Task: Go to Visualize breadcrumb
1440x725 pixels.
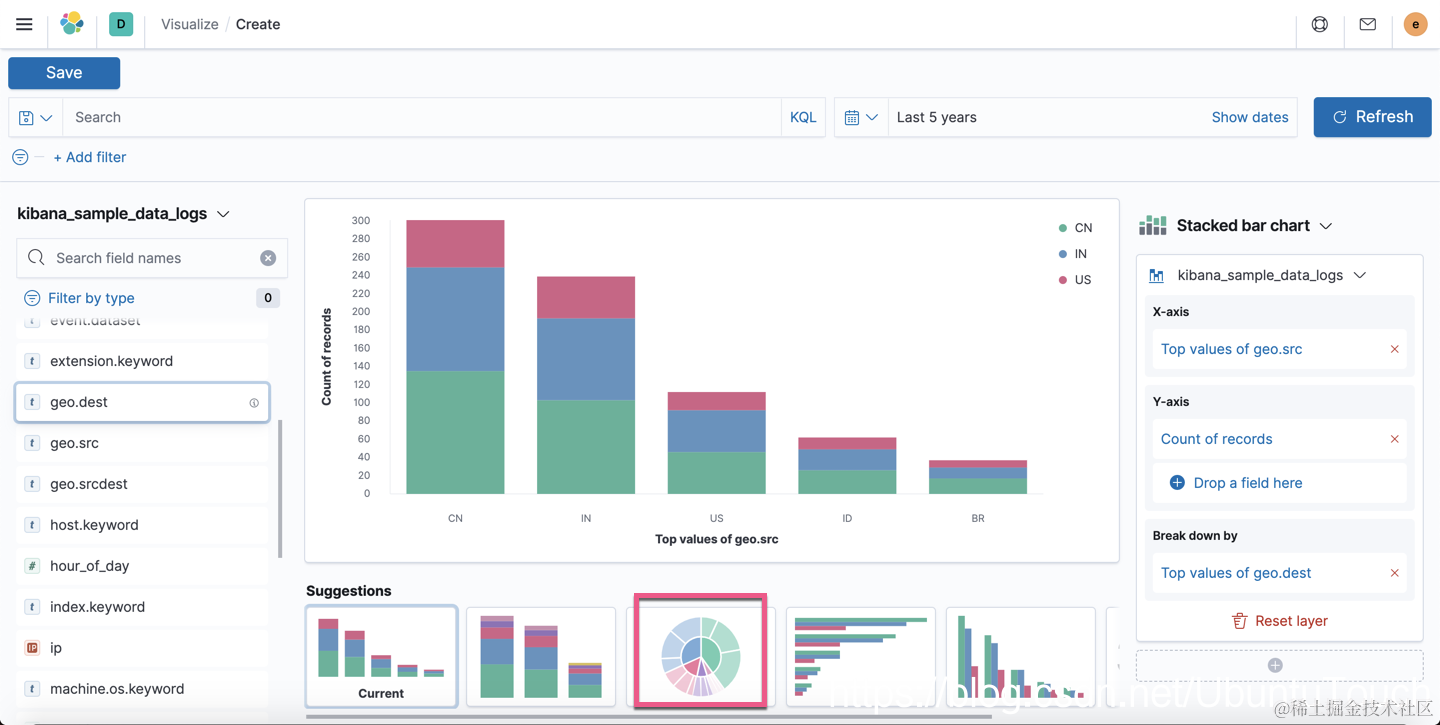Action: 190,24
